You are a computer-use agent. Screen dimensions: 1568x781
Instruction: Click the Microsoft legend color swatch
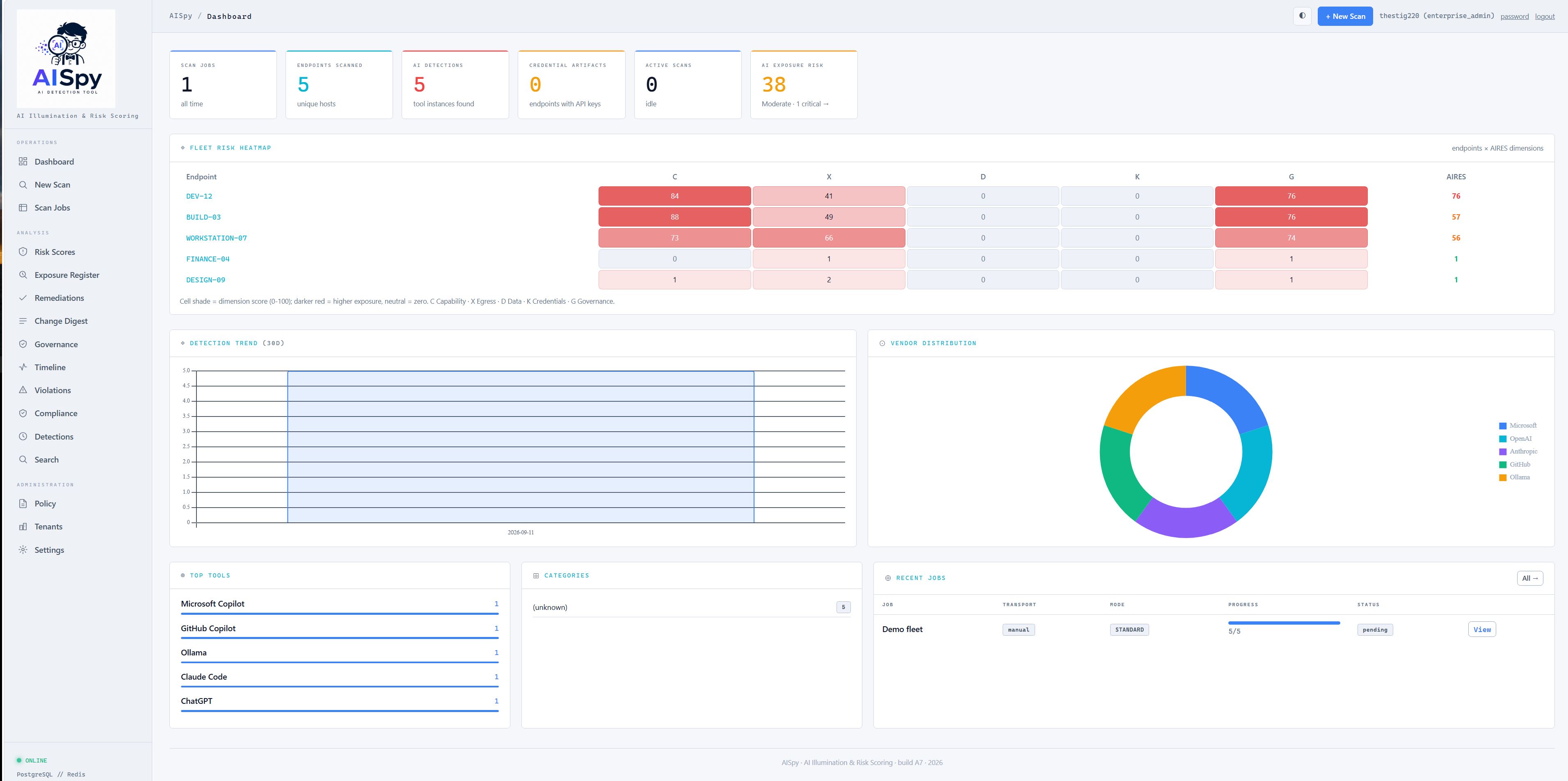pos(1502,426)
